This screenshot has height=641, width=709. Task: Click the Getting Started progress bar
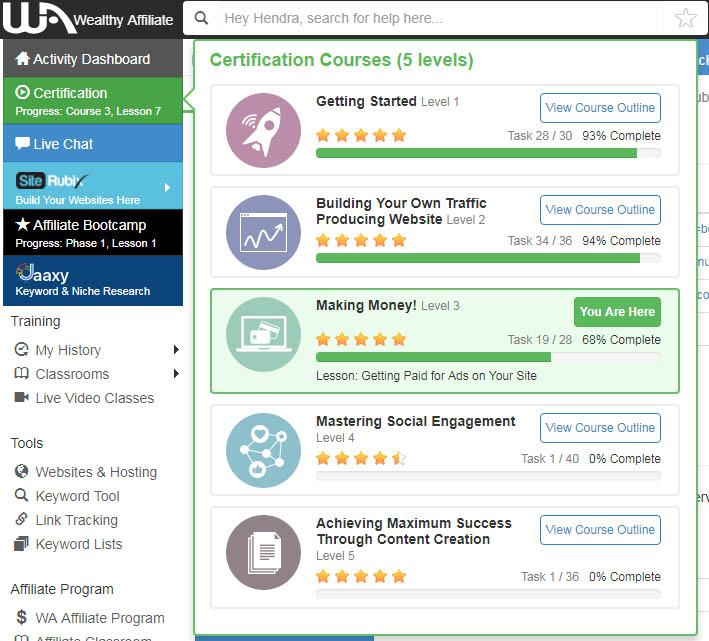tap(488, 153)
